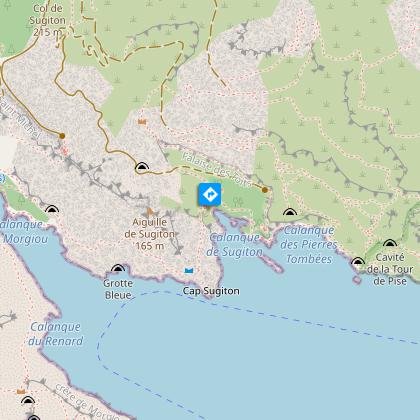The image size is (420, 420).
Task: Click brown trail endpoint dot near Falaise des Toits
Action: [x=265, y=190]
